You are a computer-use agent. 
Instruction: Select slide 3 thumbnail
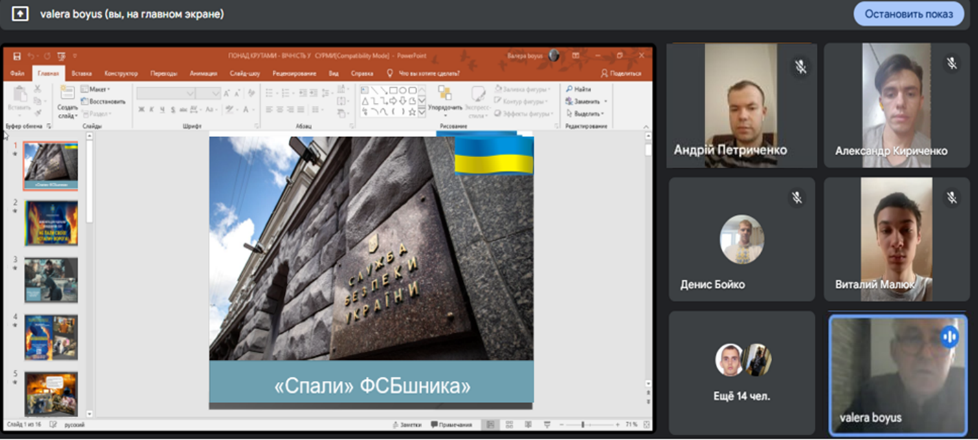(x=51, y=280)
